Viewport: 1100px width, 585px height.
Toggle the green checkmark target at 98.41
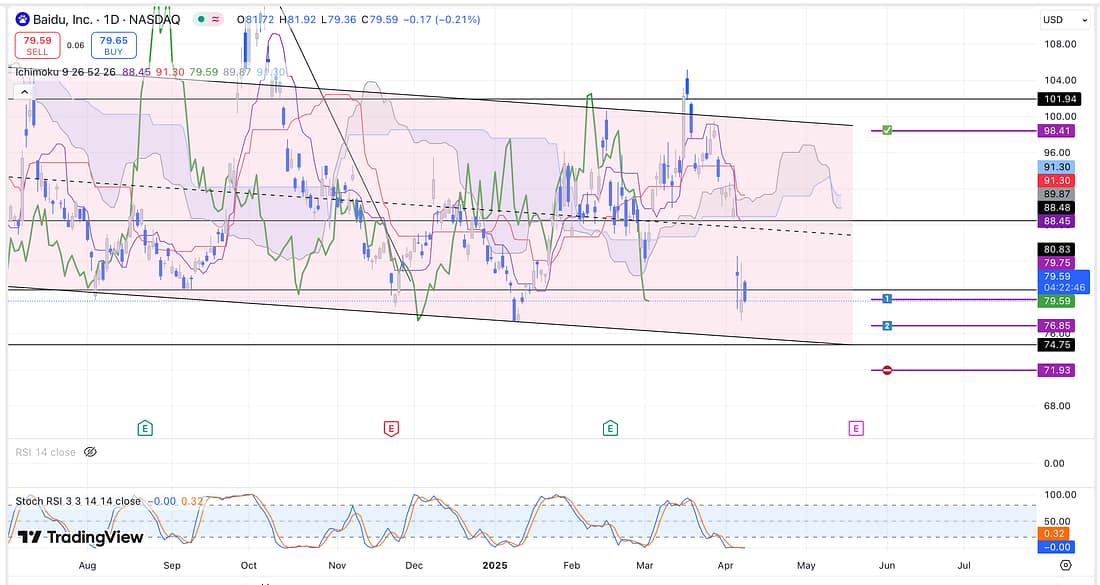[887, 131]
